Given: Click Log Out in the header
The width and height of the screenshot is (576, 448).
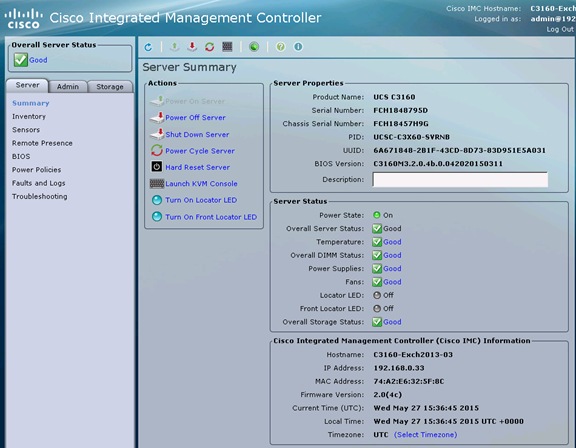Looking at the screenshot, I should coord(559,29).
